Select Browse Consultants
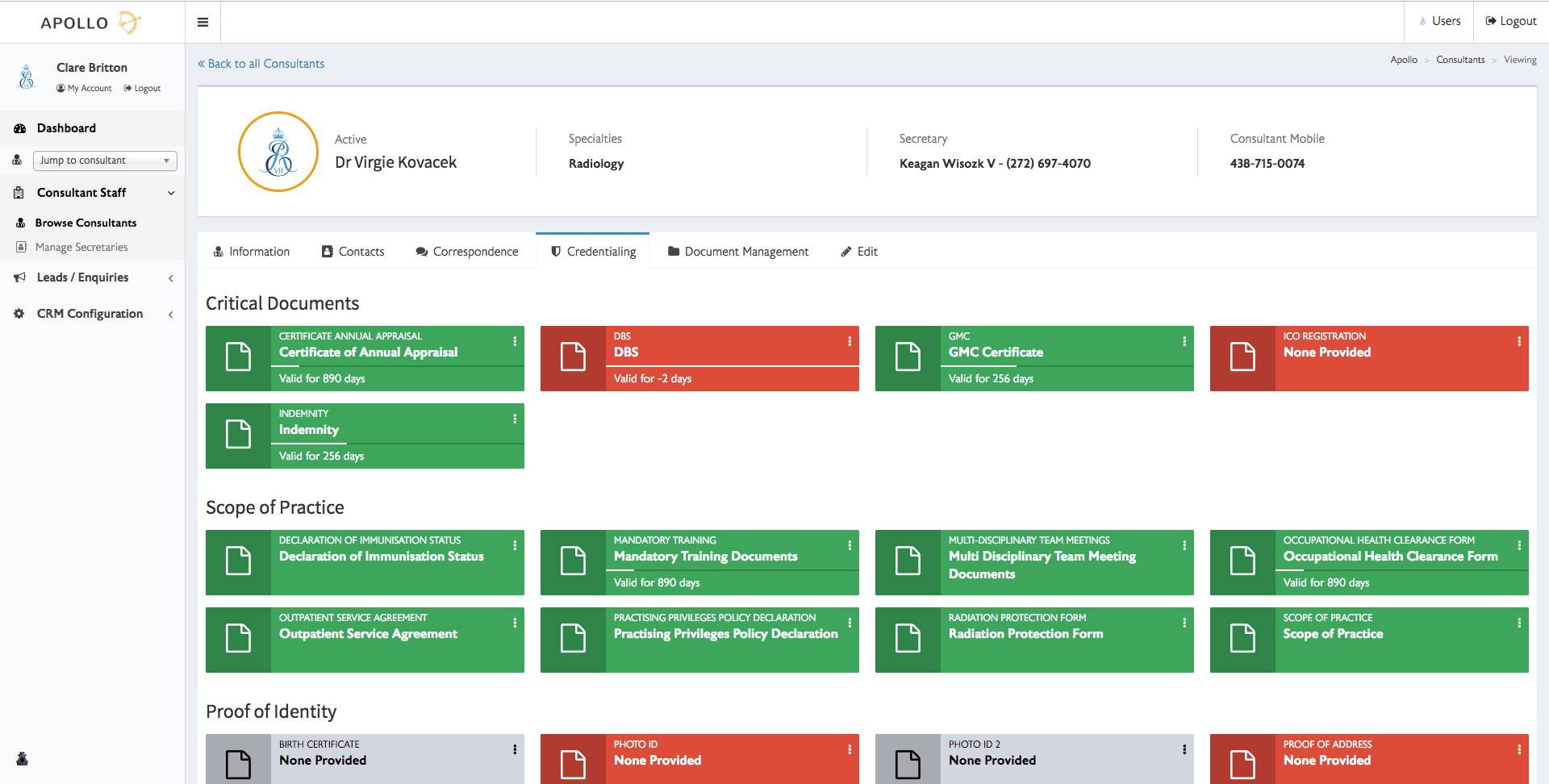Screen dimensions: 1549x784 [x=86, y=223]
